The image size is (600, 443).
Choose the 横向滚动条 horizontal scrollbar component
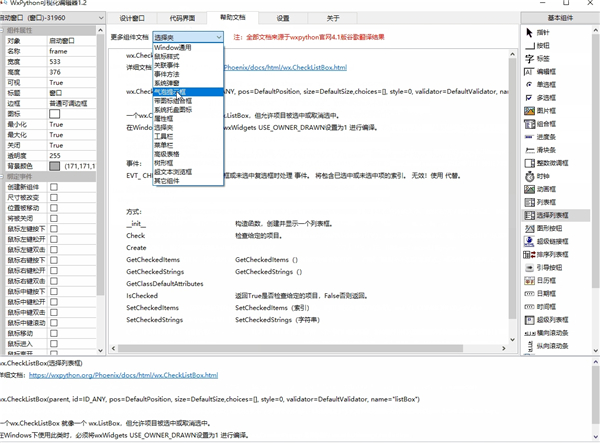pyautogui.click(x=546, y=333)
